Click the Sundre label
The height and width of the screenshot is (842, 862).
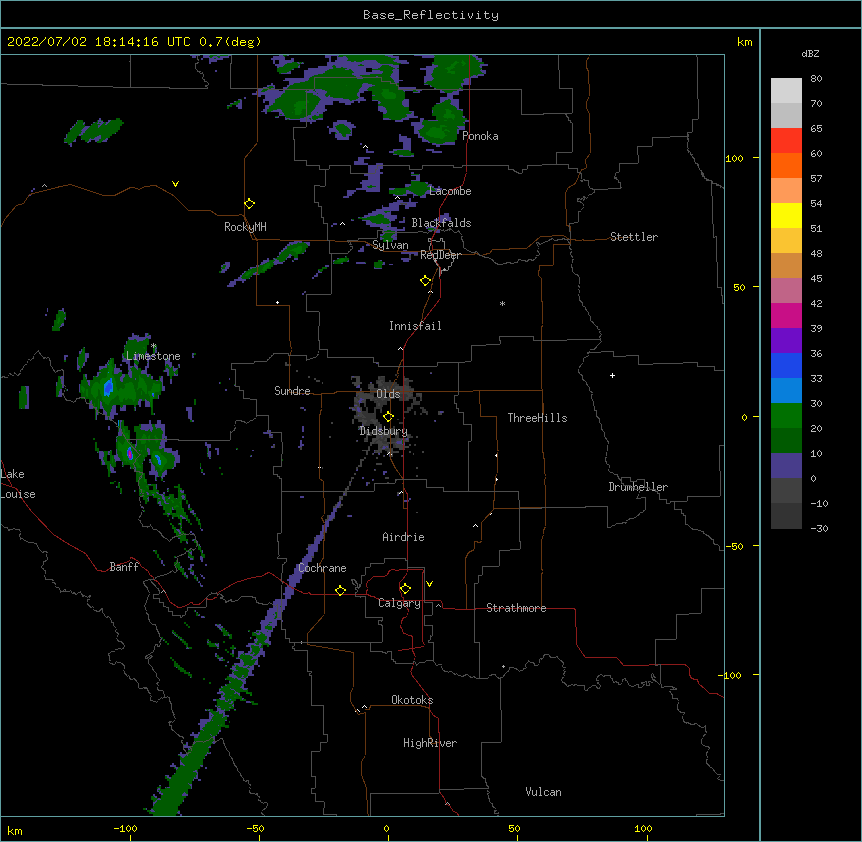pyautogui.click(x=292, y=391)
